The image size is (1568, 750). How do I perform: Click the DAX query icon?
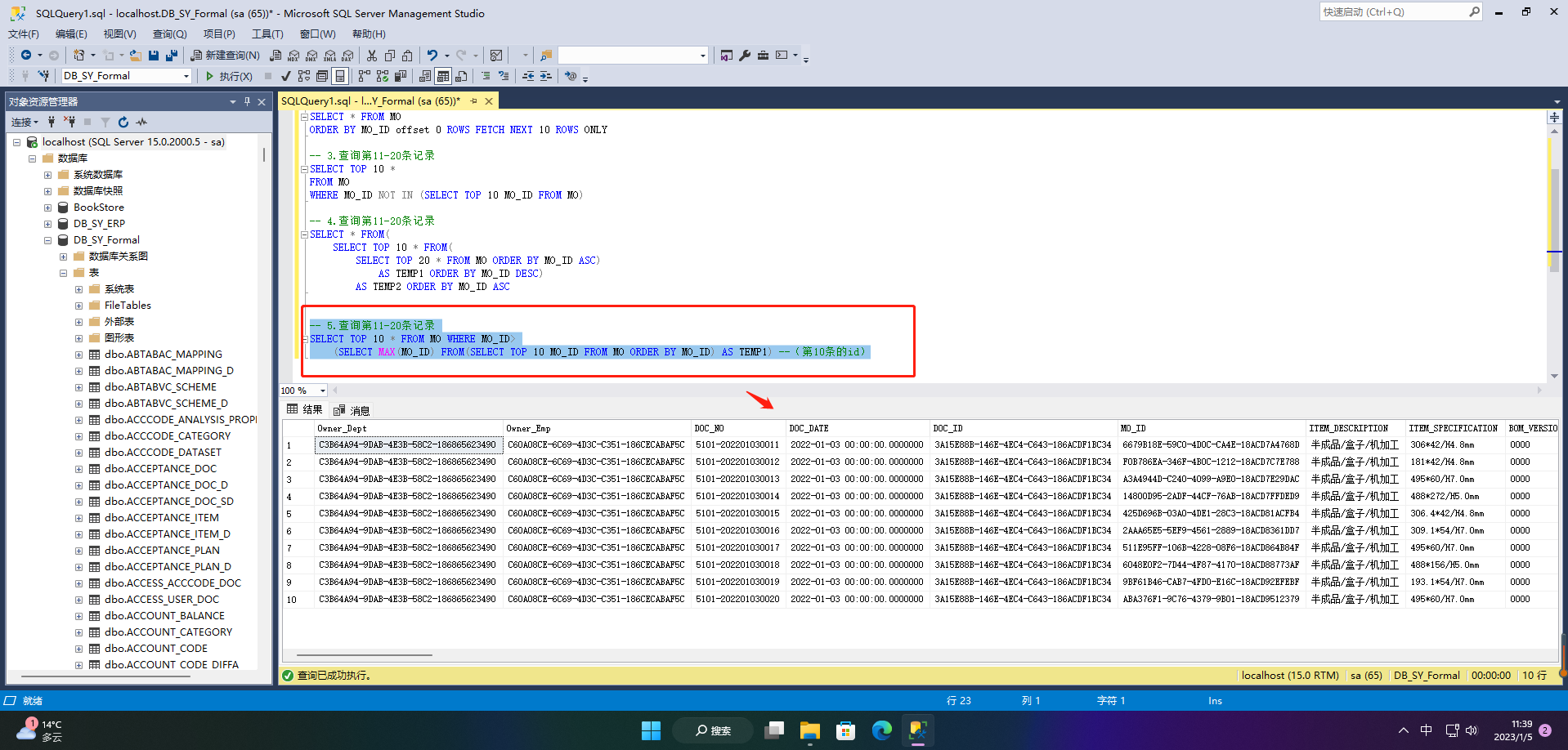click(347, 56)
